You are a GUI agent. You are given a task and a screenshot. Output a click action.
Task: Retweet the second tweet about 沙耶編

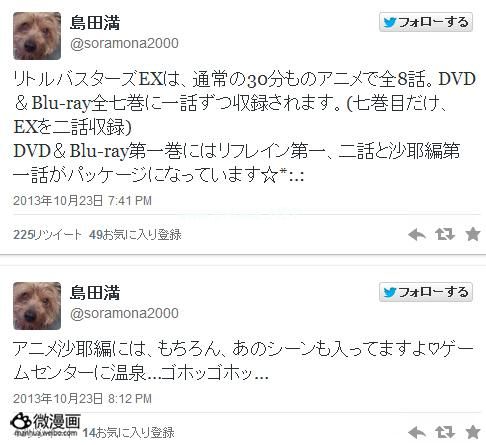tap(445, 432)
